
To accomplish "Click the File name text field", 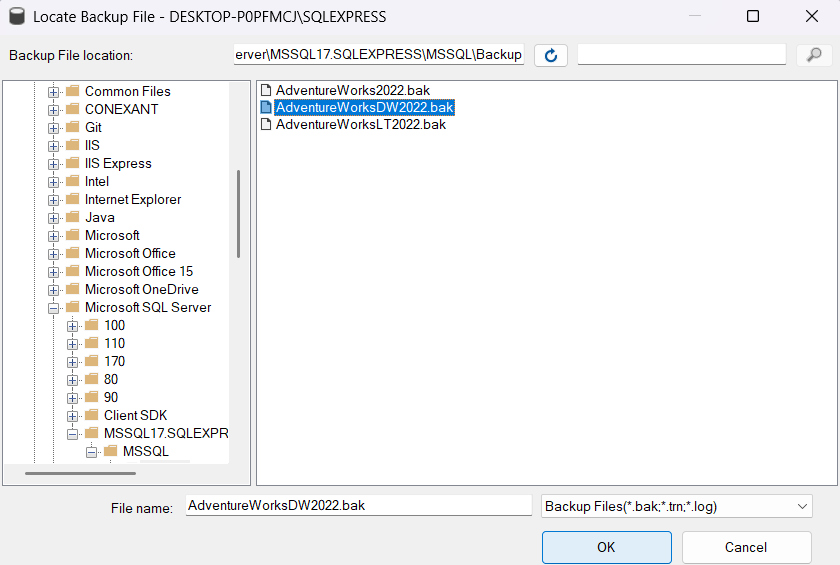I will click(358, 506).
